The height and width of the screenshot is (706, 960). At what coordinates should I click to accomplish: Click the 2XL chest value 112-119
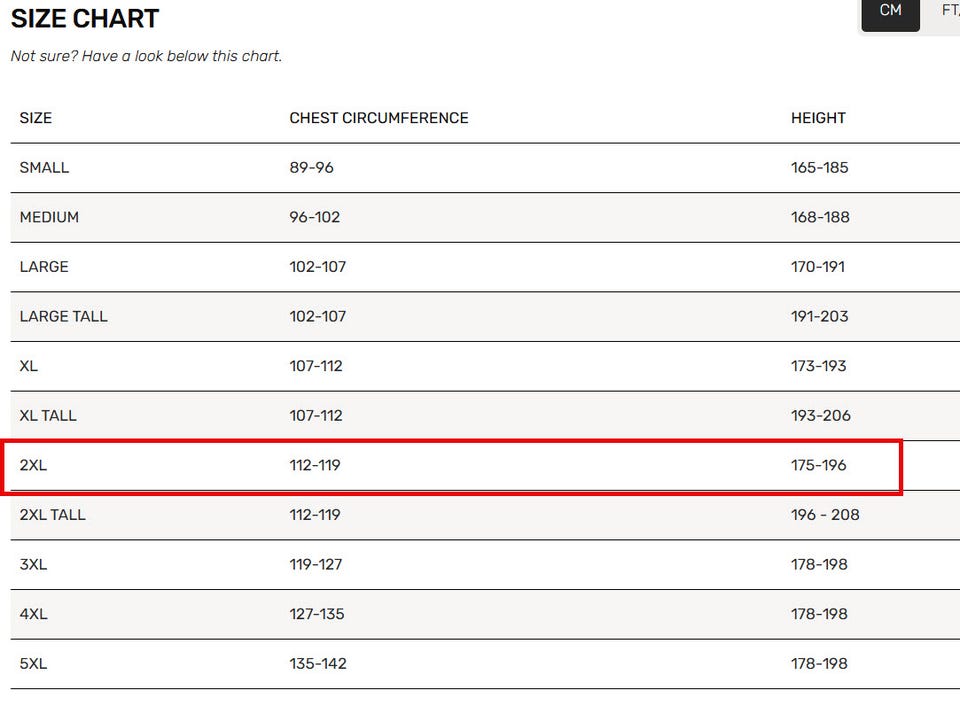click(315, 465)
